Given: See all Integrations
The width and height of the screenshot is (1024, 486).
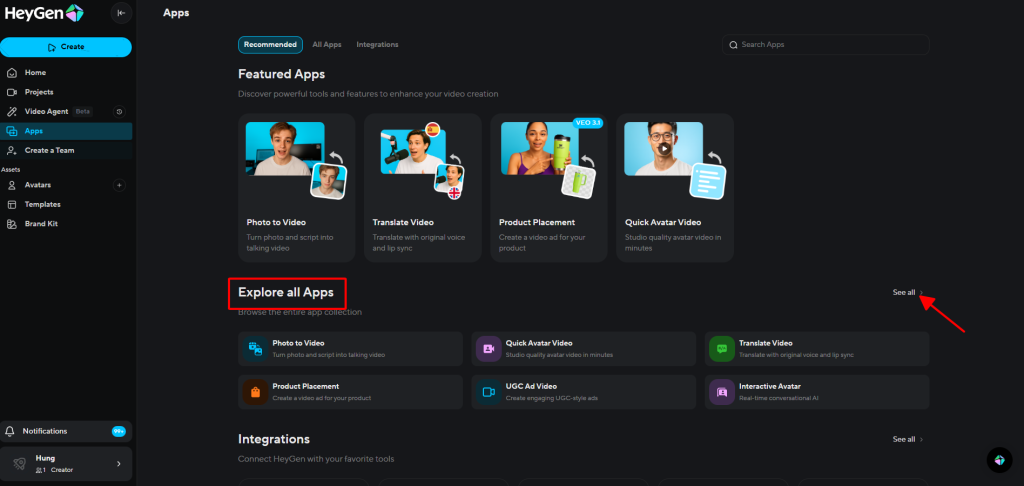Looking at the screenshot, I should pos(907,439).
